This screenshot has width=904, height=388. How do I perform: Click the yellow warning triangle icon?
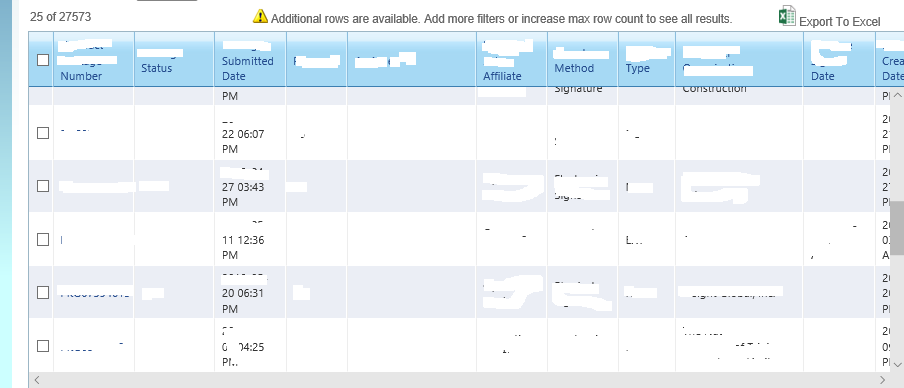[x=261, y=16]
